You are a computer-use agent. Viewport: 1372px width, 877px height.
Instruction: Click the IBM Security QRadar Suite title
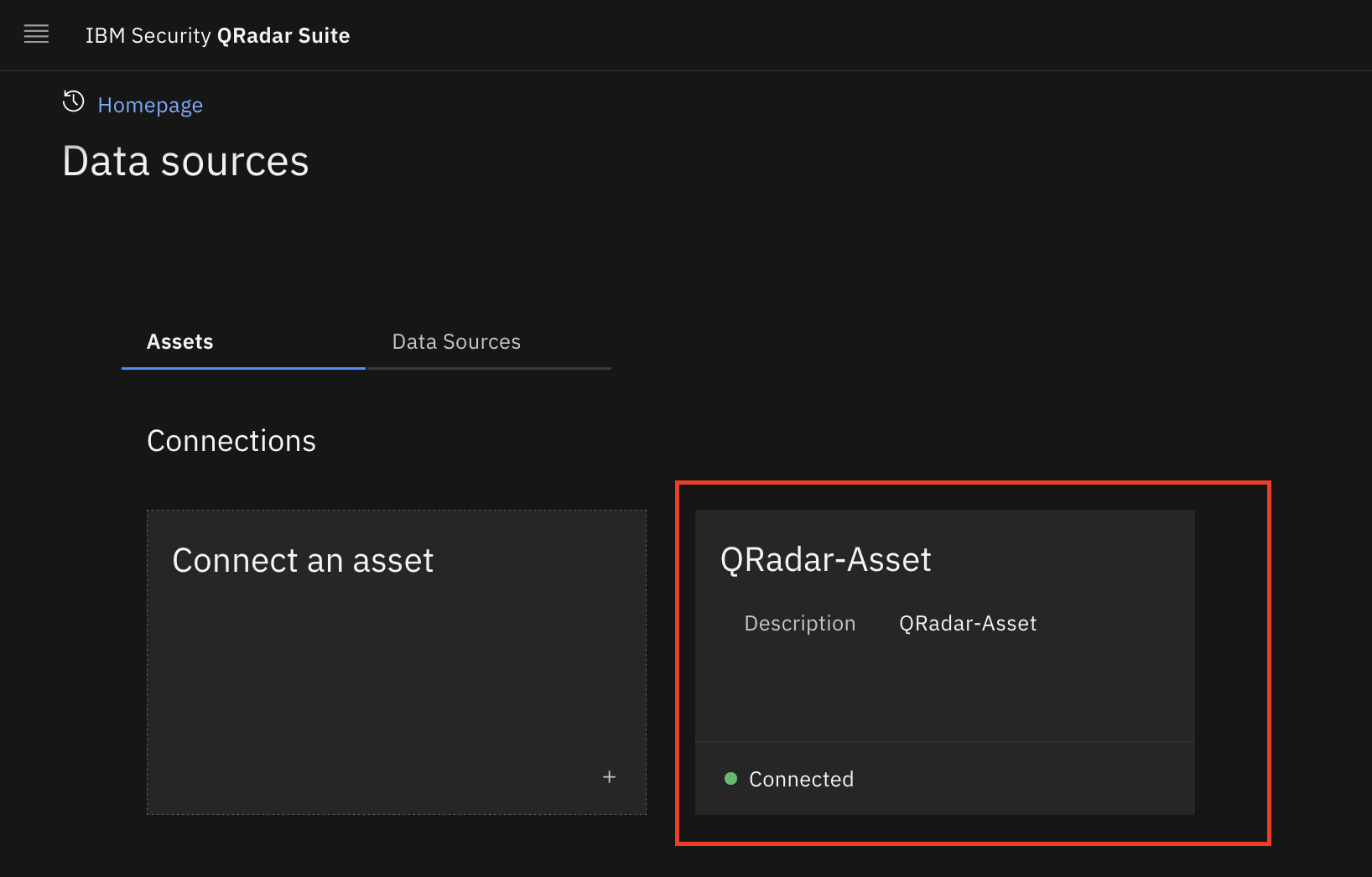(x=217, y=35)
